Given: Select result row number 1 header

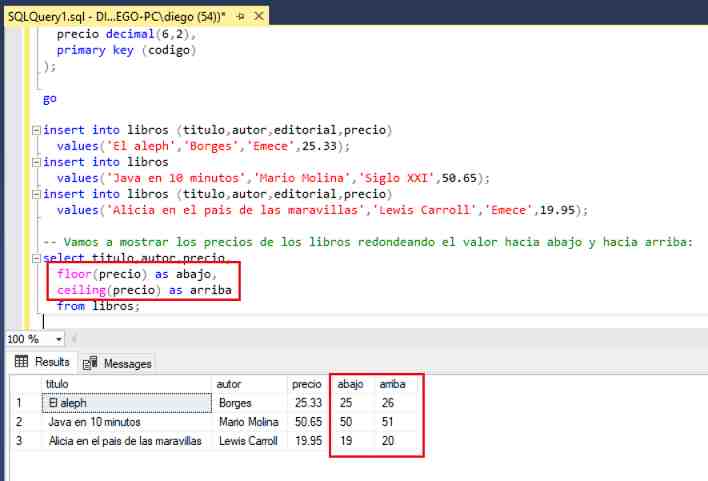Looking at the screenshot, I should click(x=26, y=403).
